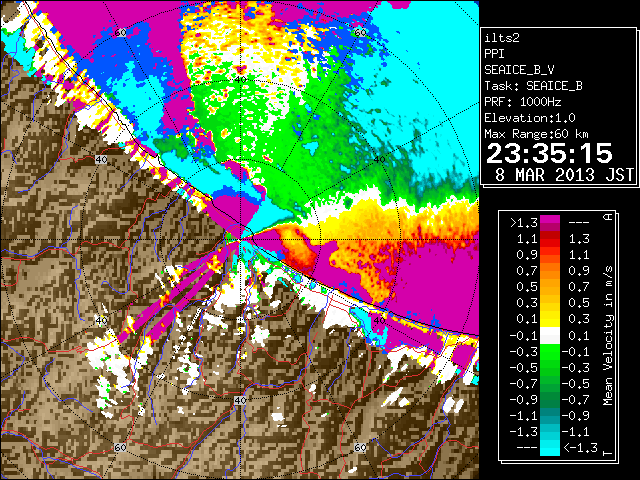The width and height of the screenshot is (640, 480).
Task: Click the '<-1.3' legend label
Action: [580, 448]
